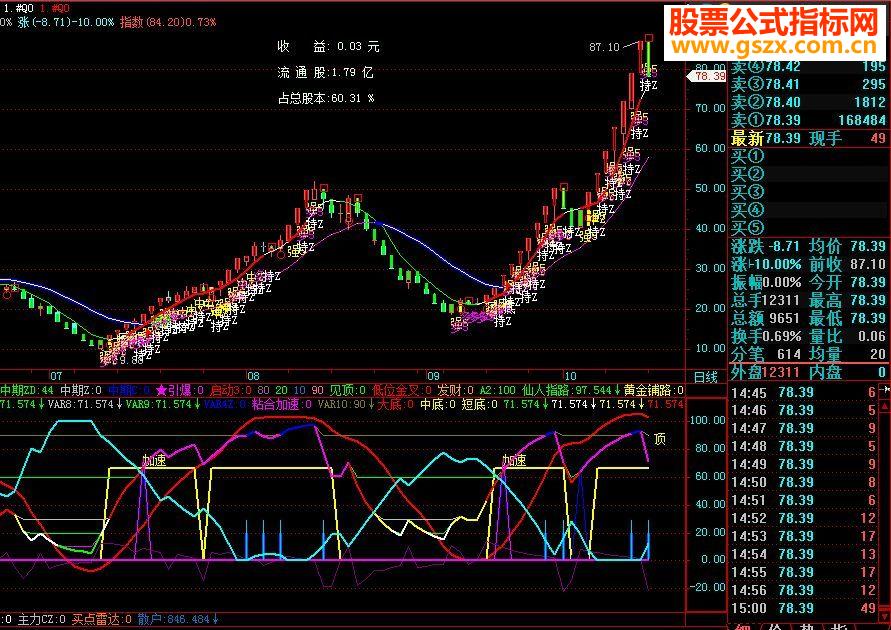Click the tick list scroll-up arrow
This screenshot has width=891, height=630.
[885, 407]
